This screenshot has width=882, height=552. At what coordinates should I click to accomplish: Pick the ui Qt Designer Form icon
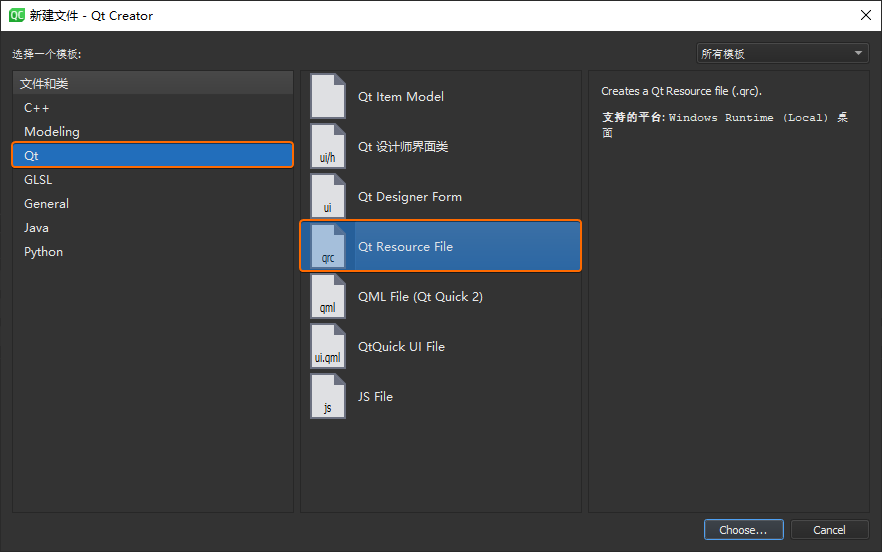point(328,196)
